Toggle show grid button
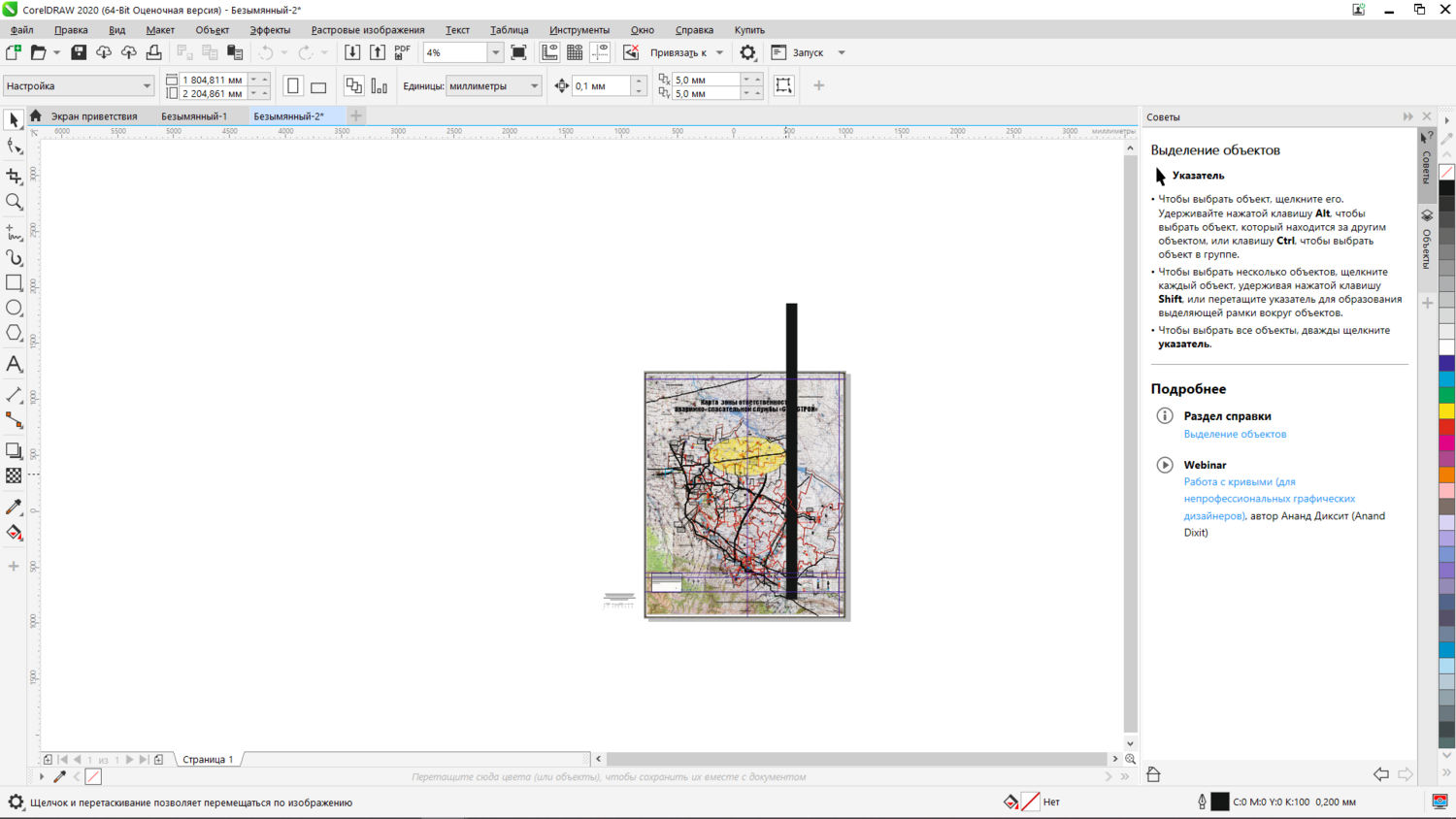The width and height of the screenshot is (1456, 819). coord(575,52)
